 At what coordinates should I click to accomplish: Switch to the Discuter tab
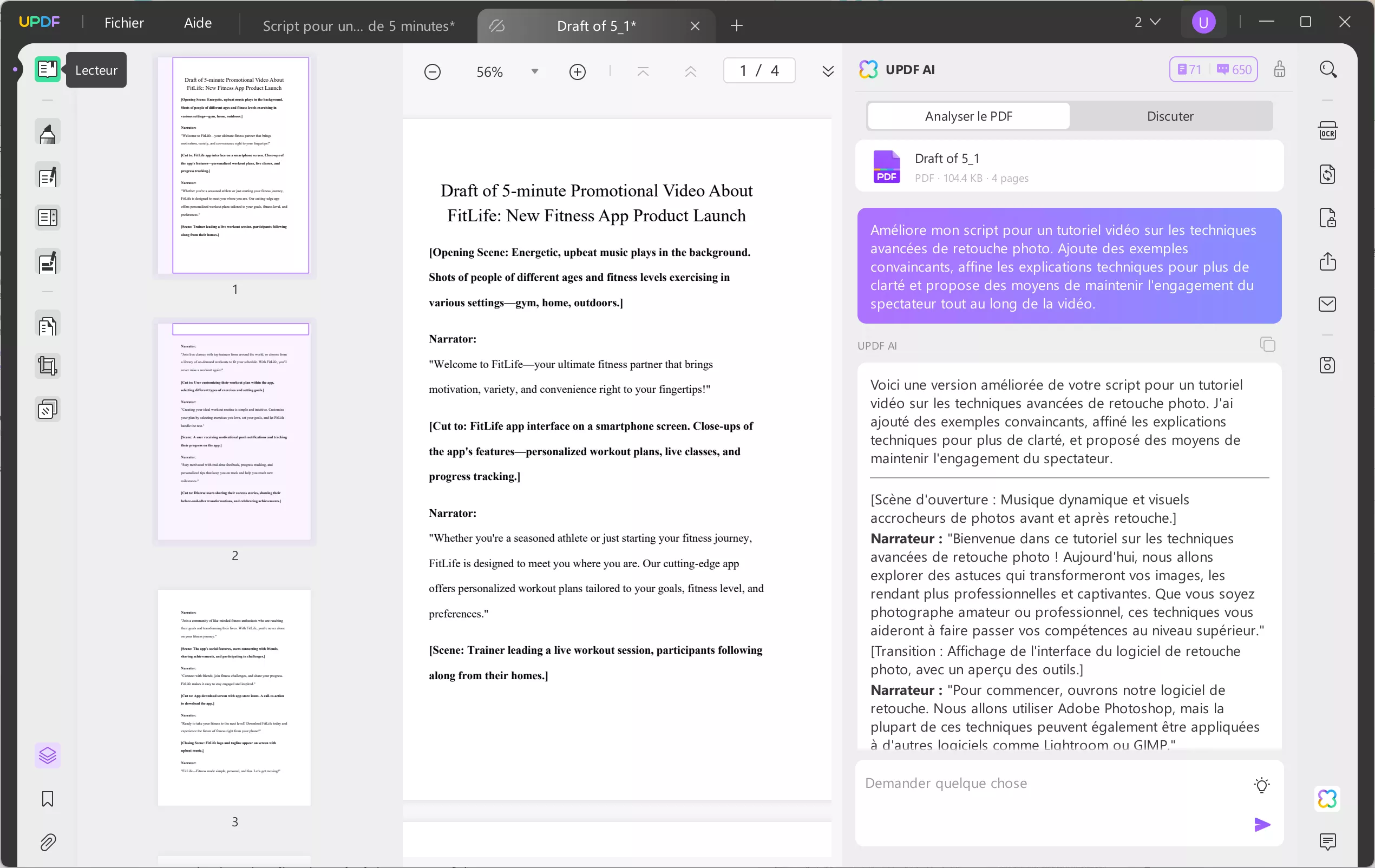coord(1169,116)
